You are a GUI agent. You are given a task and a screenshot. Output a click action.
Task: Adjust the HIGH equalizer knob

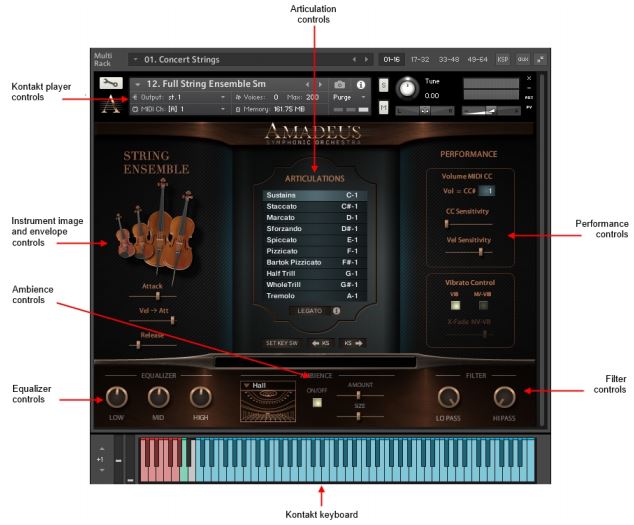201,397
